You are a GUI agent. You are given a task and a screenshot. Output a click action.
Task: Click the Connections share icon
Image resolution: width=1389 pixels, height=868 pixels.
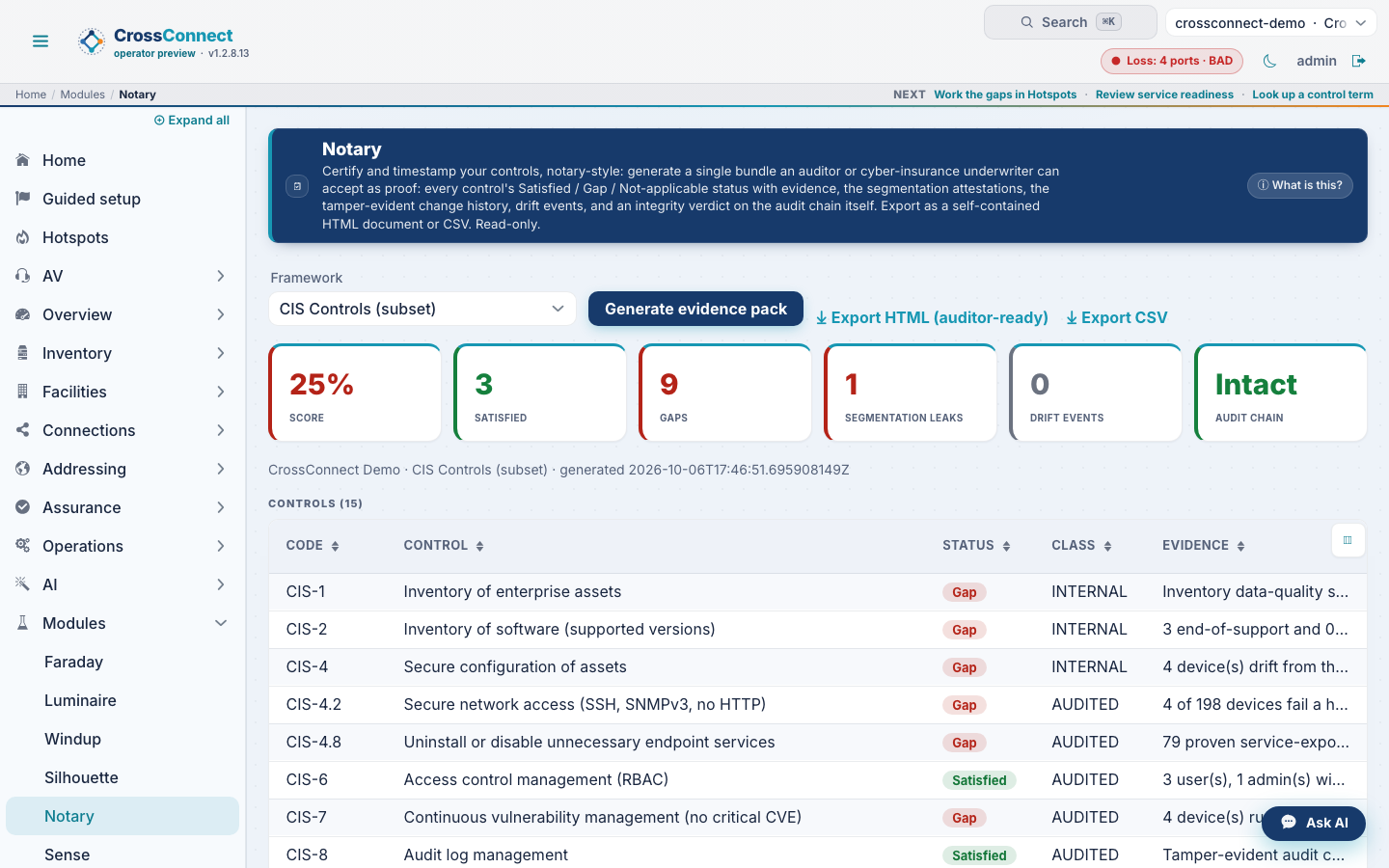coord(23,430)
